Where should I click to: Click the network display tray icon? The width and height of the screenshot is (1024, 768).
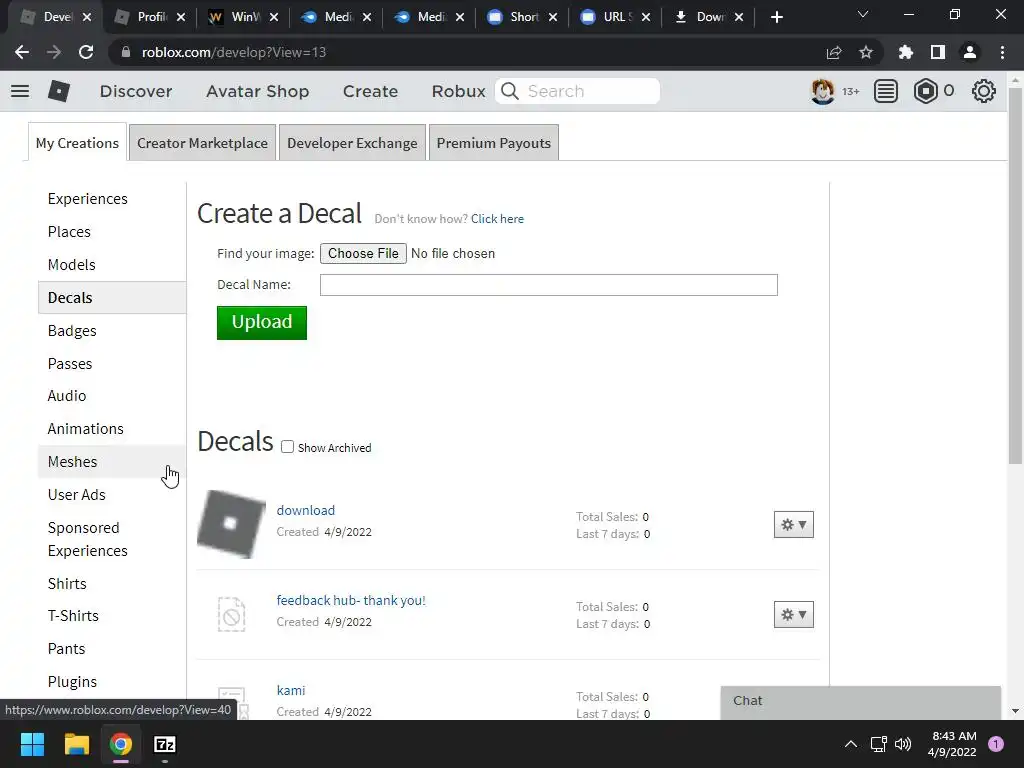[x=878, y=744]
